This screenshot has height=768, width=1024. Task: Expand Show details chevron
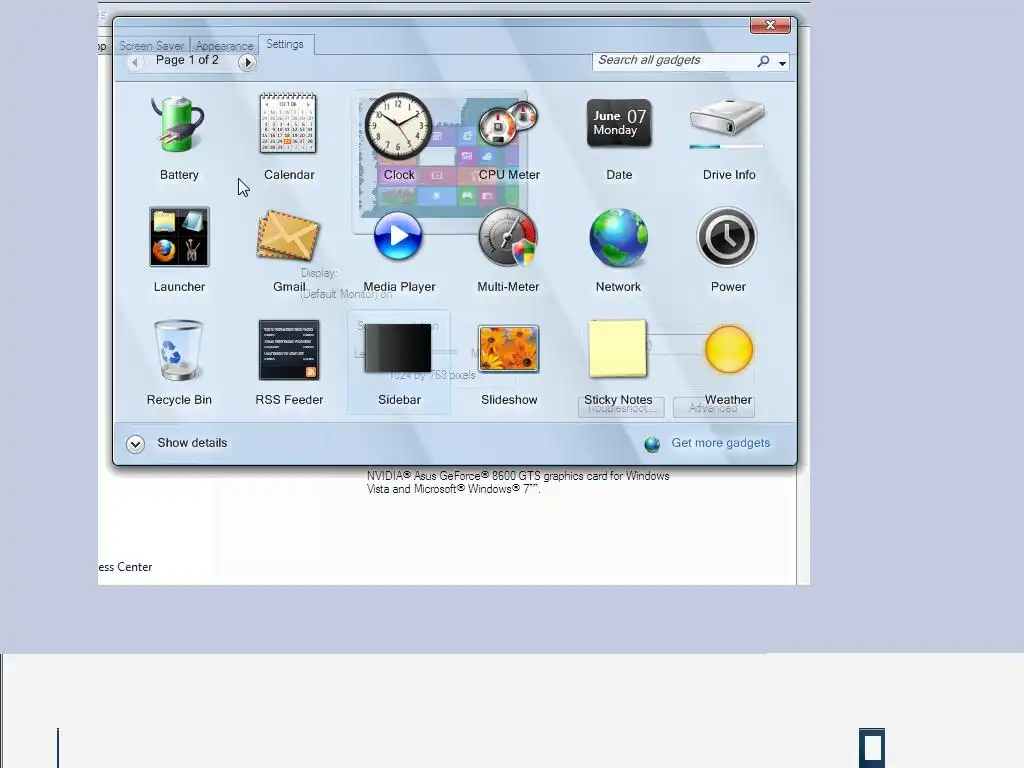pyautogui.click(x=135, y=444)
